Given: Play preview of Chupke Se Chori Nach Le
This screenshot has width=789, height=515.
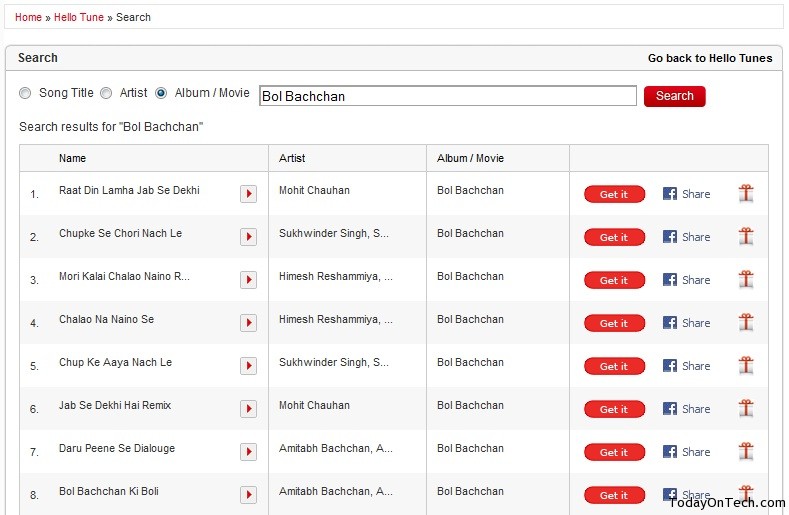Looking at the screenshot, I should click(249, 237).
